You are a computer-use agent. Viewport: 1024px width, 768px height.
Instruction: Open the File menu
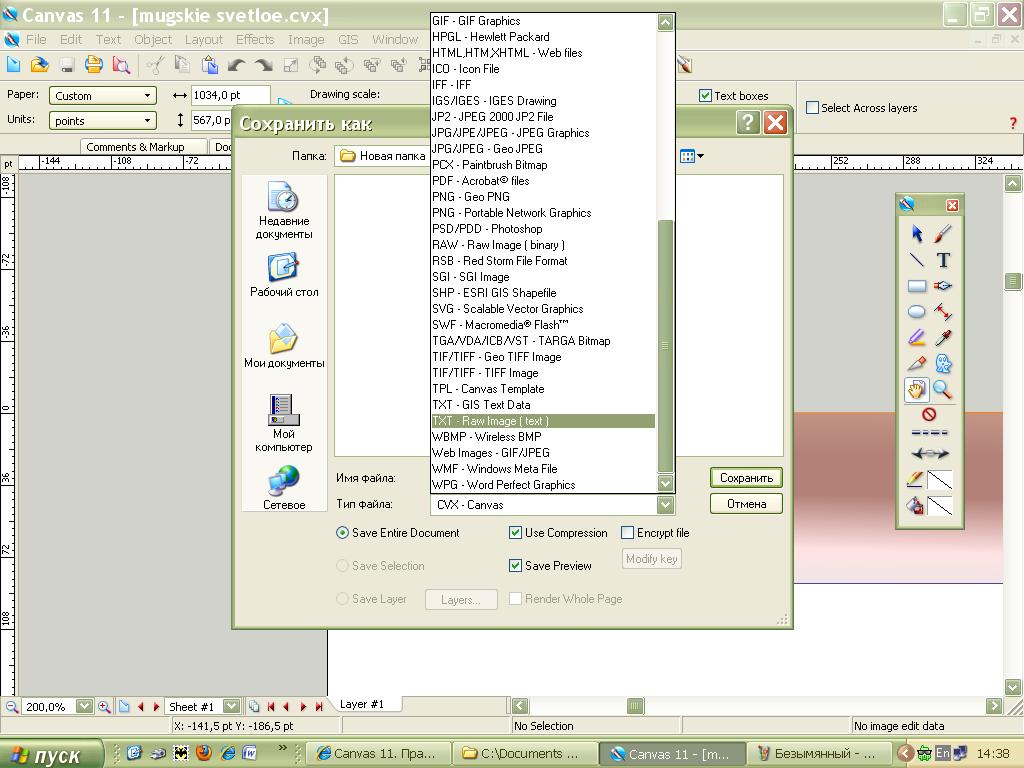tap(36, 39)
